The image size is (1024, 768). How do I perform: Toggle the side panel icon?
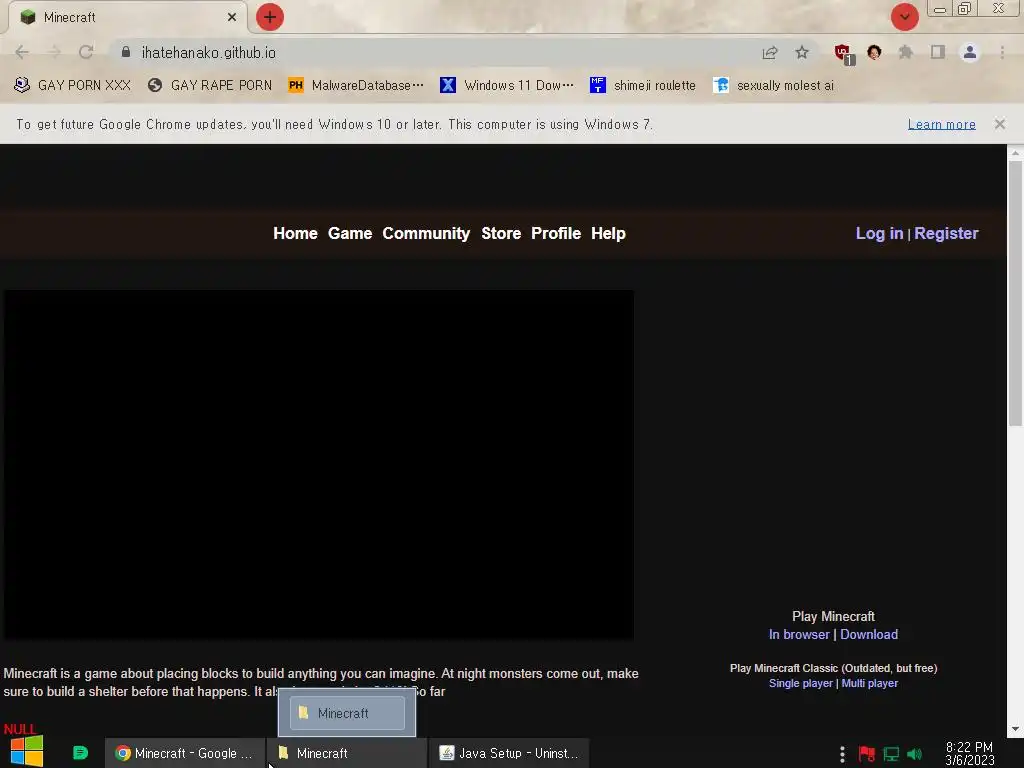point(938,52)
